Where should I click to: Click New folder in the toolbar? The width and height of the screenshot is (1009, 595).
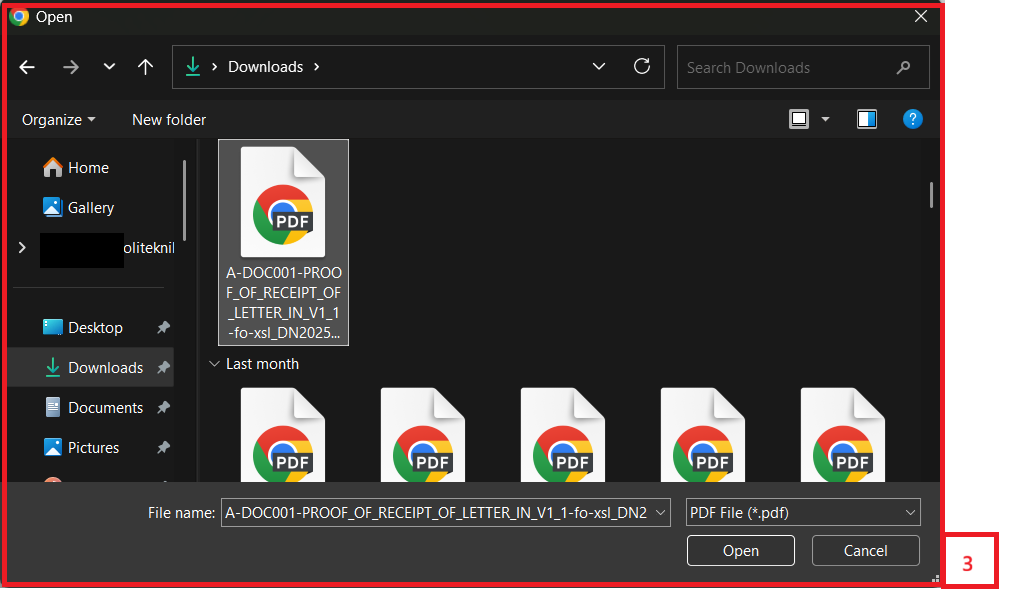coord(169,119)
